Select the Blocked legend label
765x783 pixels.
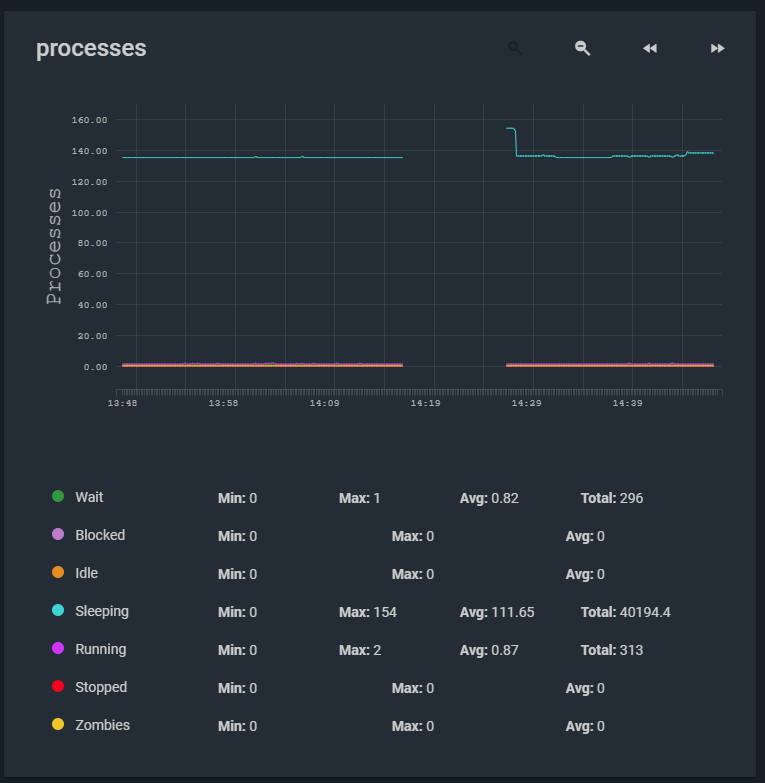pos(100,535)
